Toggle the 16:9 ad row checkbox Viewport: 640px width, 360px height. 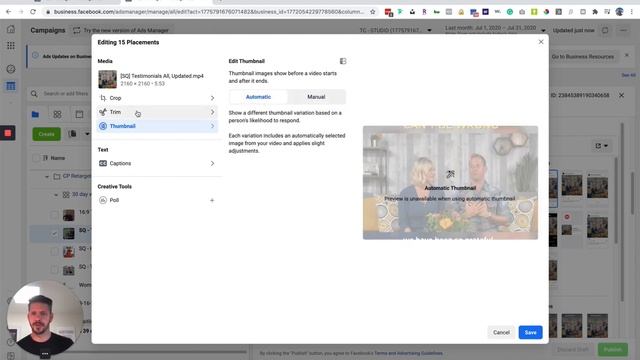coord(54,214)
